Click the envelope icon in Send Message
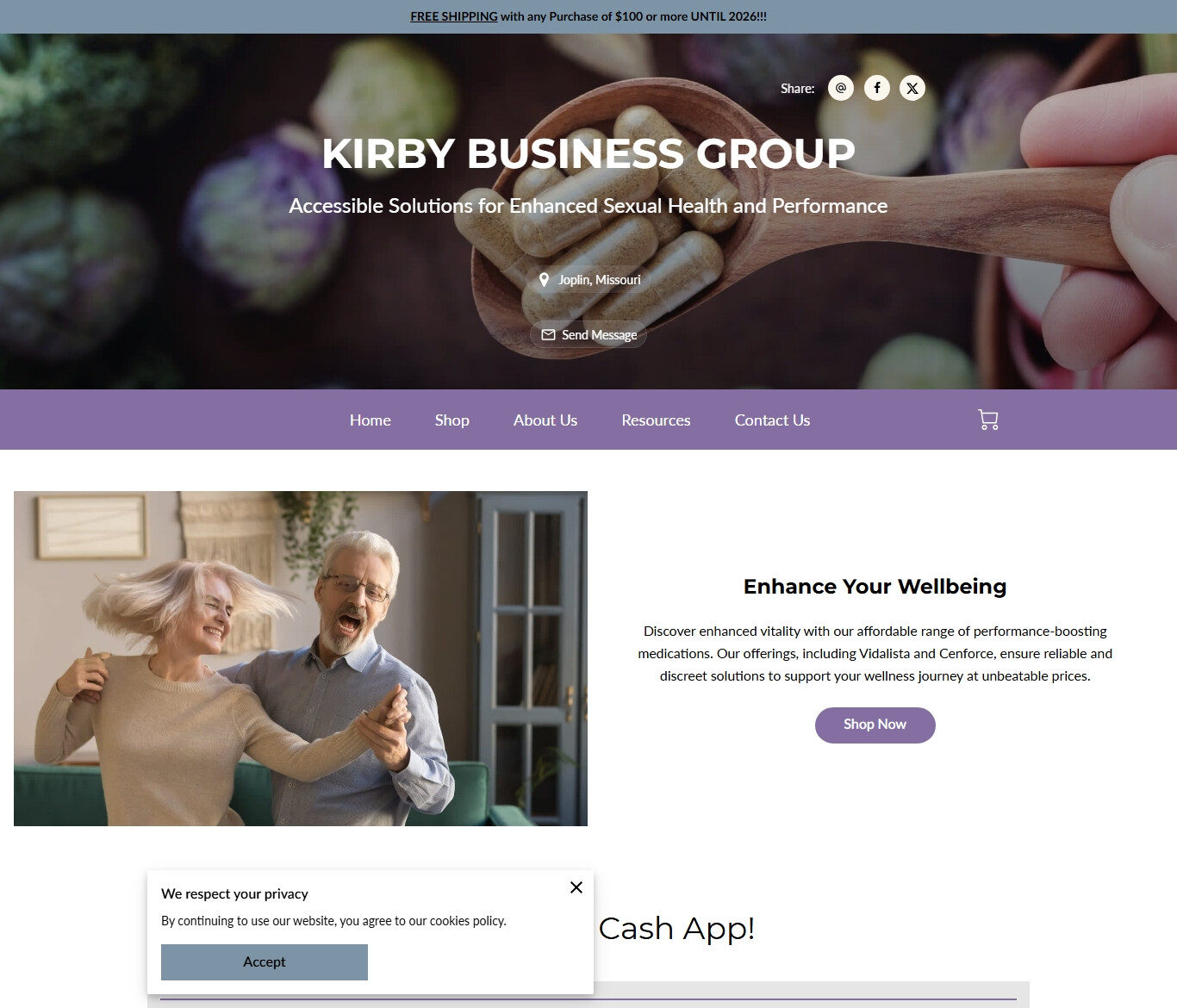 (548, 334)
